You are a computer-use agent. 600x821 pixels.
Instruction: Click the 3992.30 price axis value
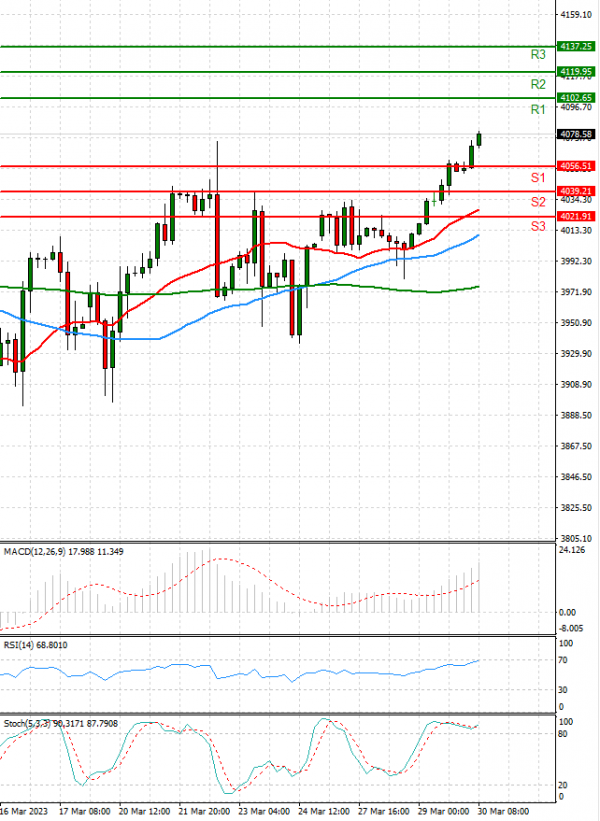click(576, 261)
